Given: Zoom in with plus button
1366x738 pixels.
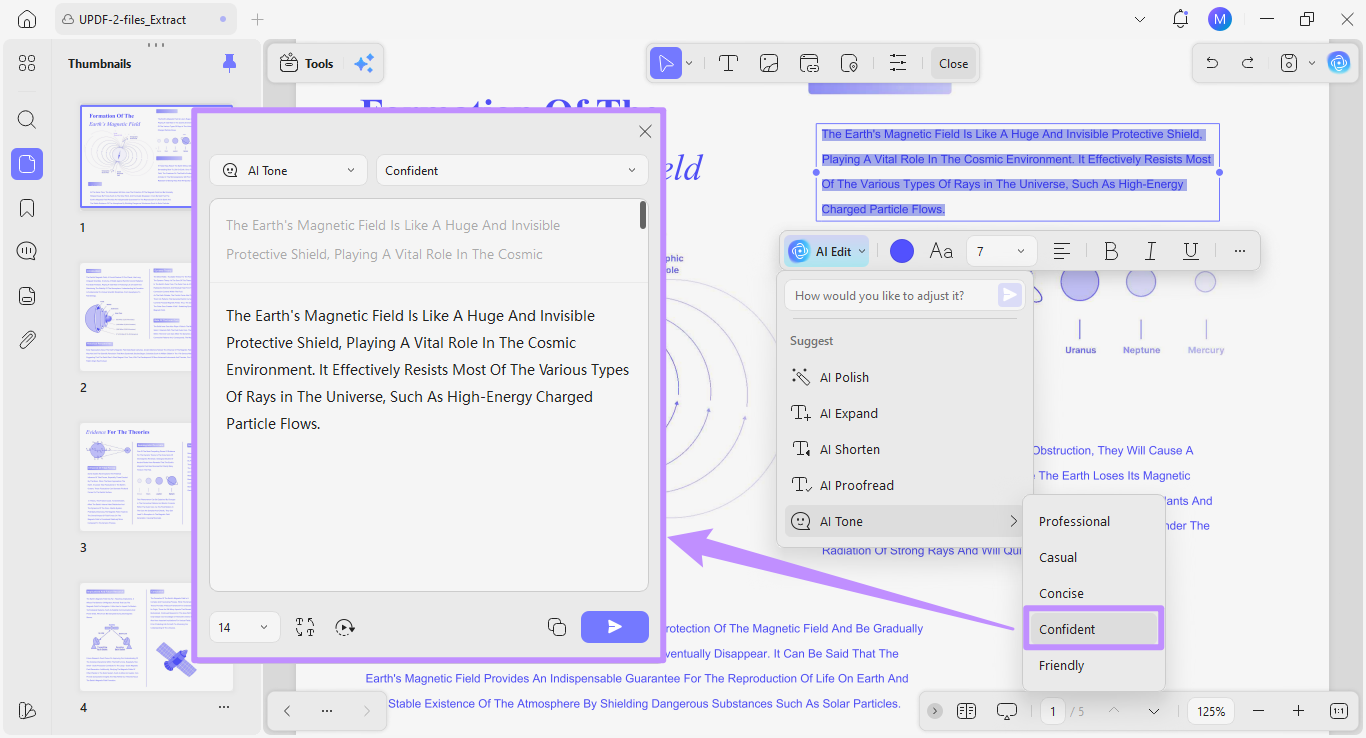Looking at the screenshot, I should (1298, 711).
